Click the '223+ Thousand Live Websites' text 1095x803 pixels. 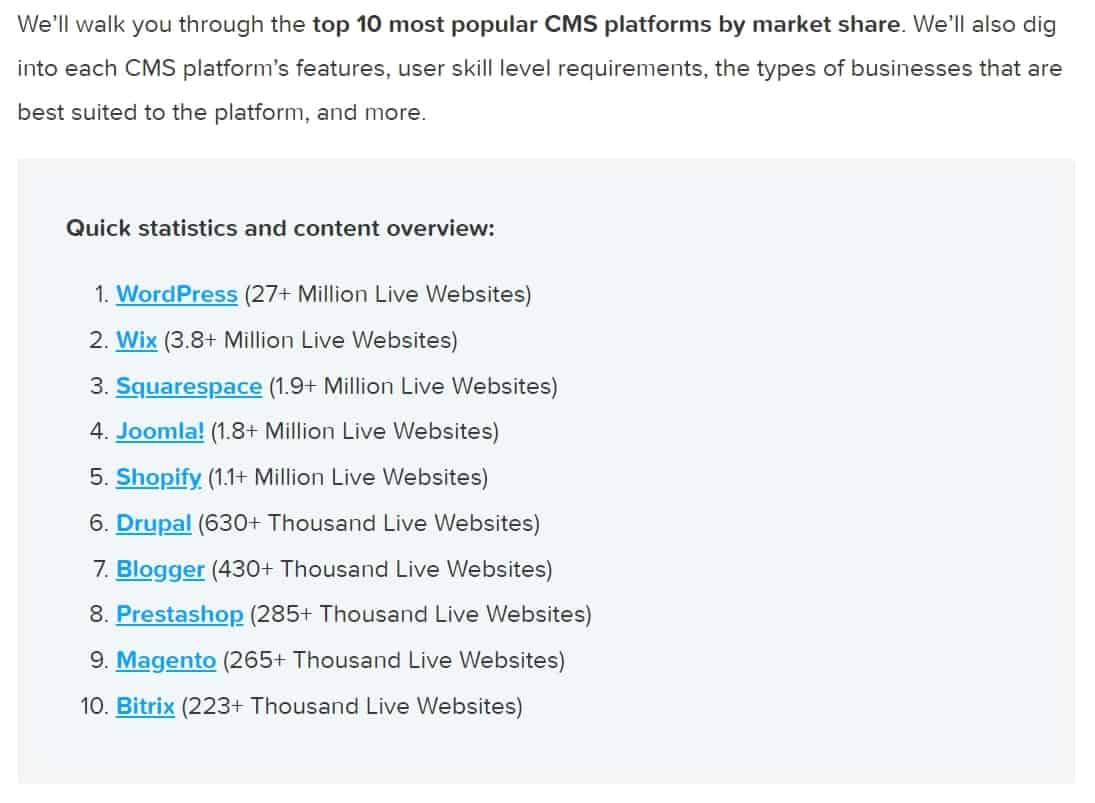pos(352,706)
